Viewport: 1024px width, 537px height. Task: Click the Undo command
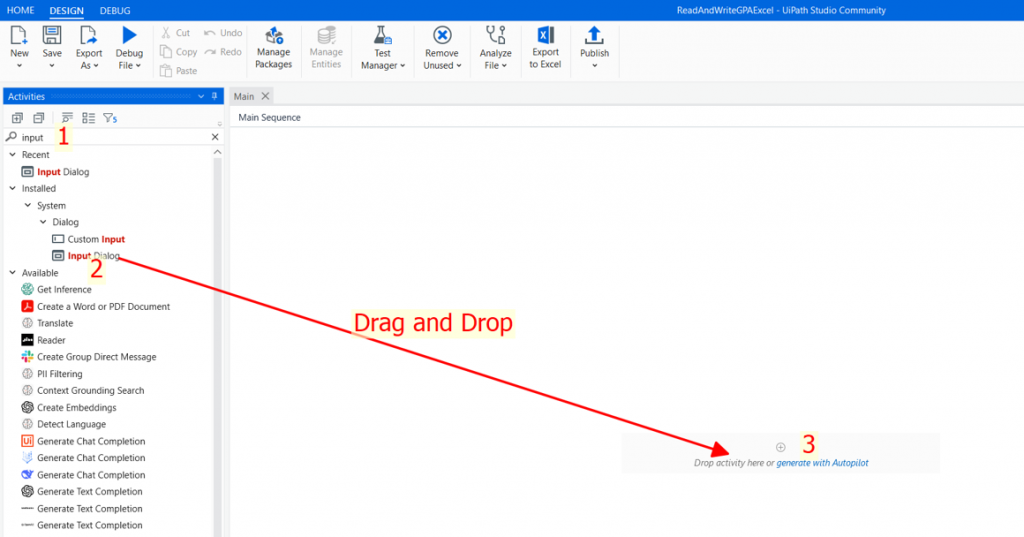223,33
